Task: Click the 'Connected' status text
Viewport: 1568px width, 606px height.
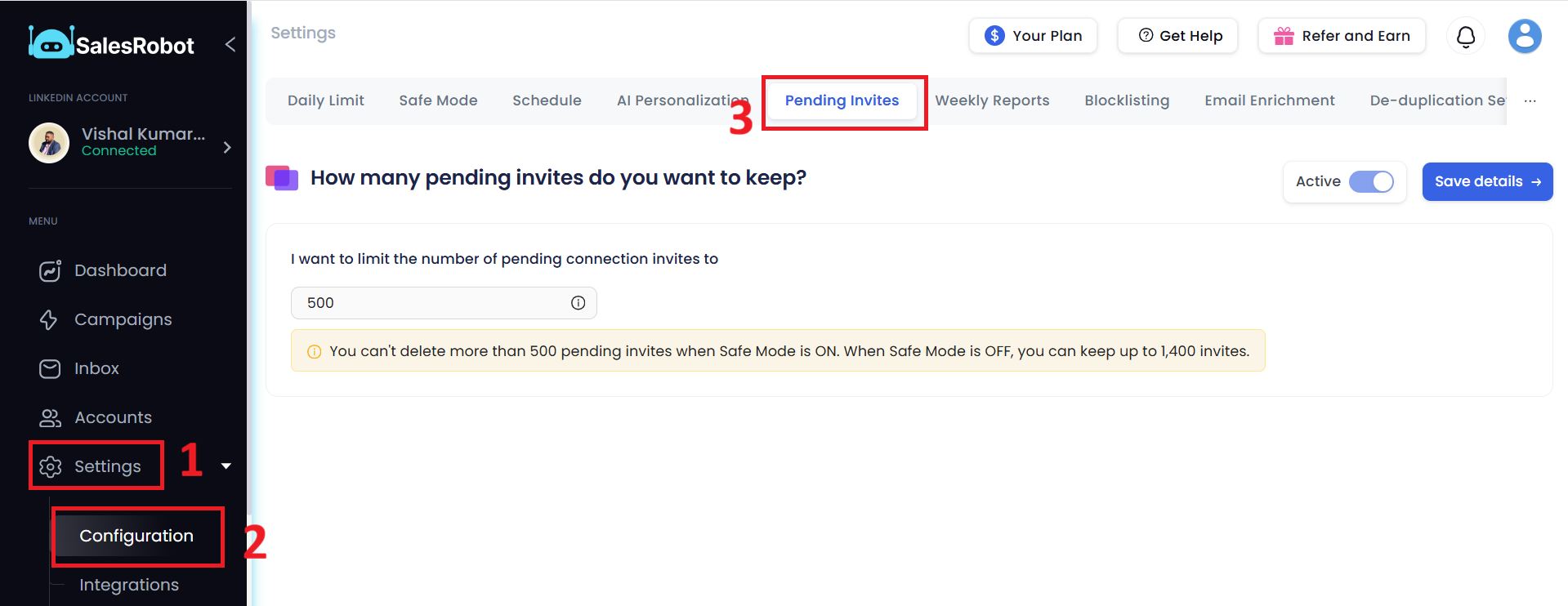Action: pyautogui.click(x=118, y=150)
